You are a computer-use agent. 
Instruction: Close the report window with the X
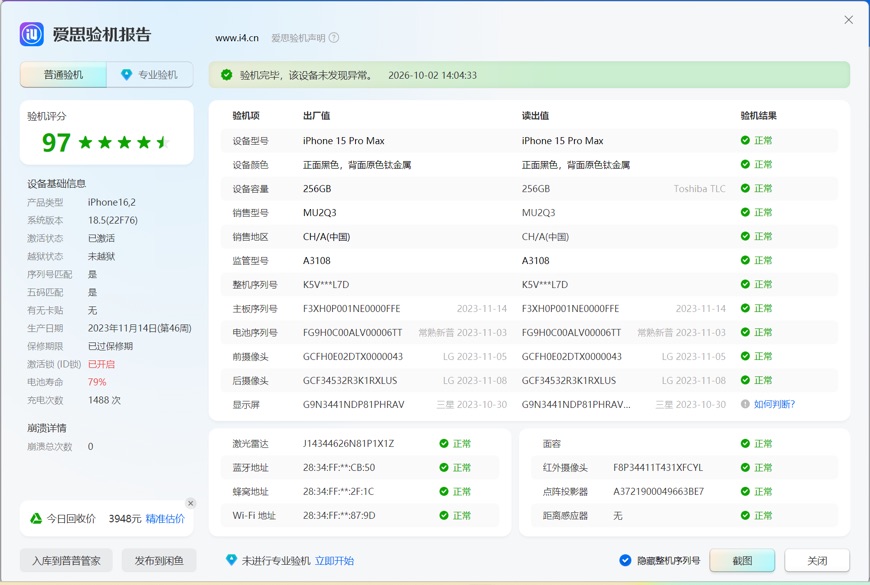[848, 20]
